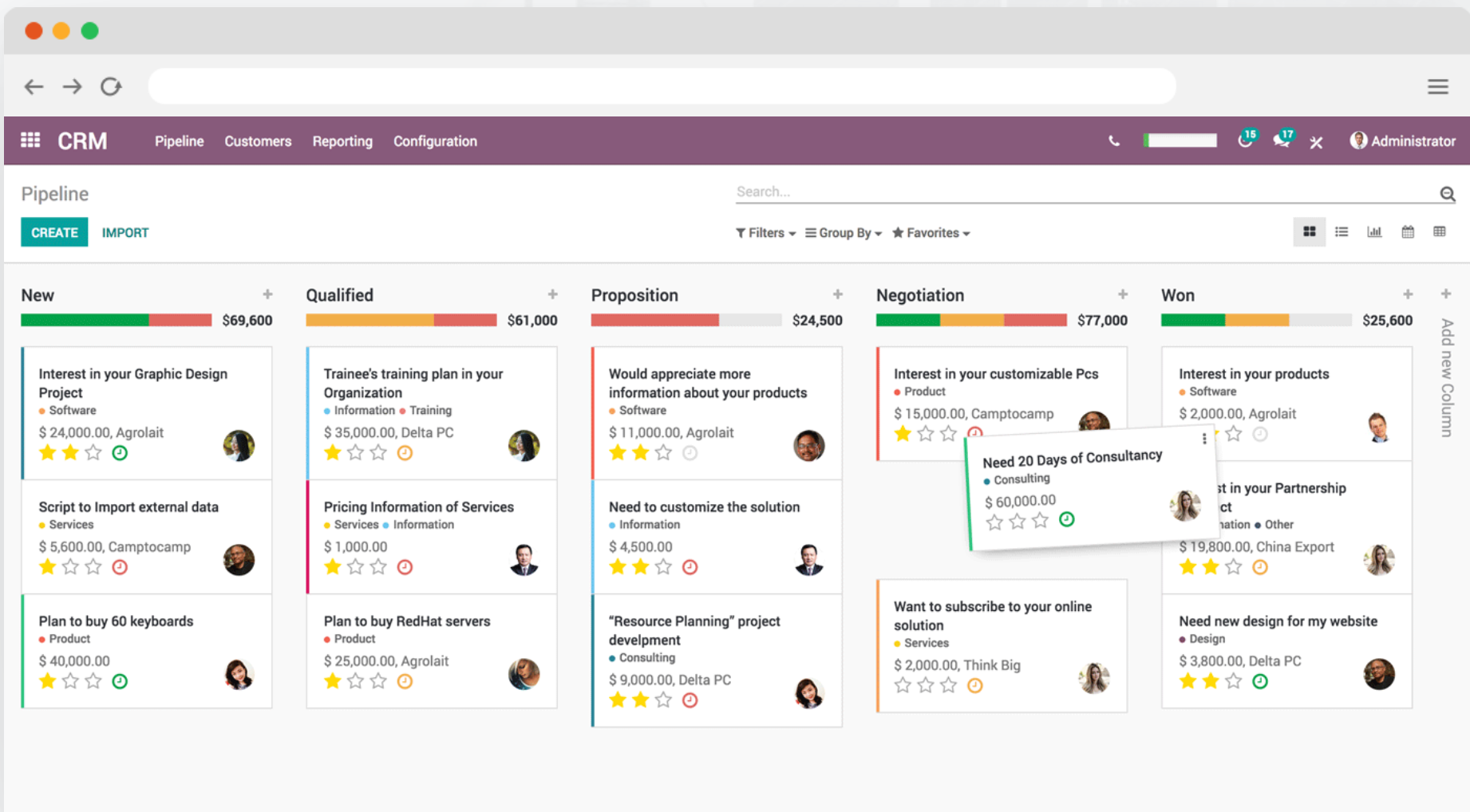Image resolution: width=1470 pixels, height=812 pixels.
Task: Click the Negotiation column heading
Action: coord(920,295)
